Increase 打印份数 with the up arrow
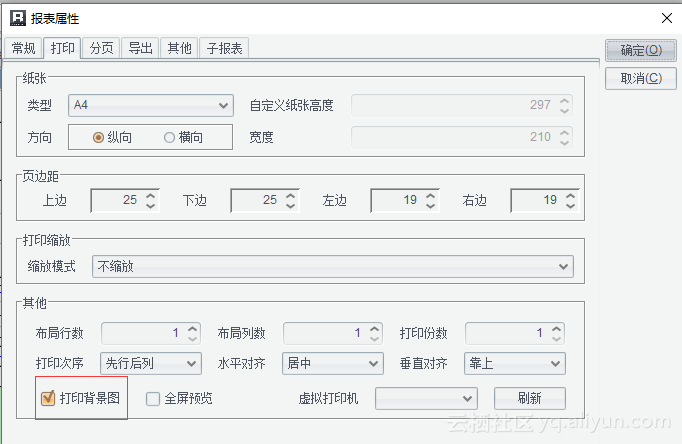This screenshot has height=444, width=682. (556, 329)
